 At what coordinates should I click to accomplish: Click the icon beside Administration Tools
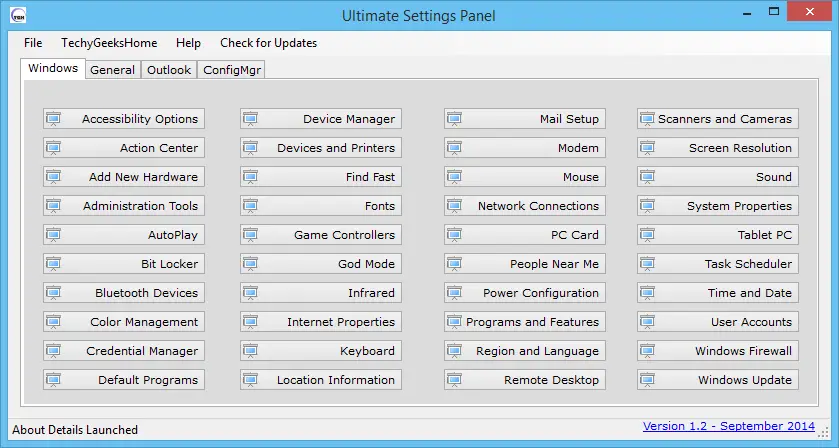tap(53, 206)
